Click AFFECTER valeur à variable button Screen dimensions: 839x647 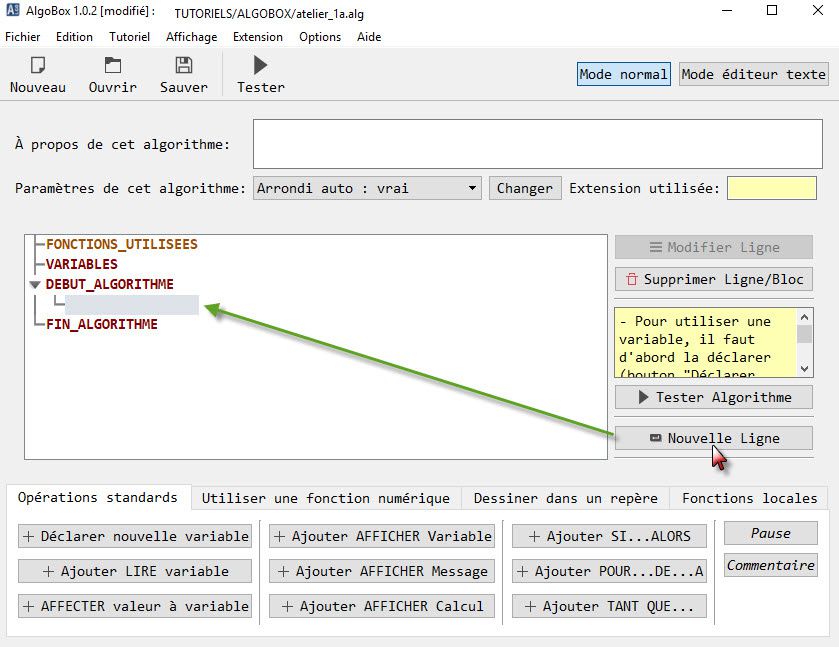(135, 606)
